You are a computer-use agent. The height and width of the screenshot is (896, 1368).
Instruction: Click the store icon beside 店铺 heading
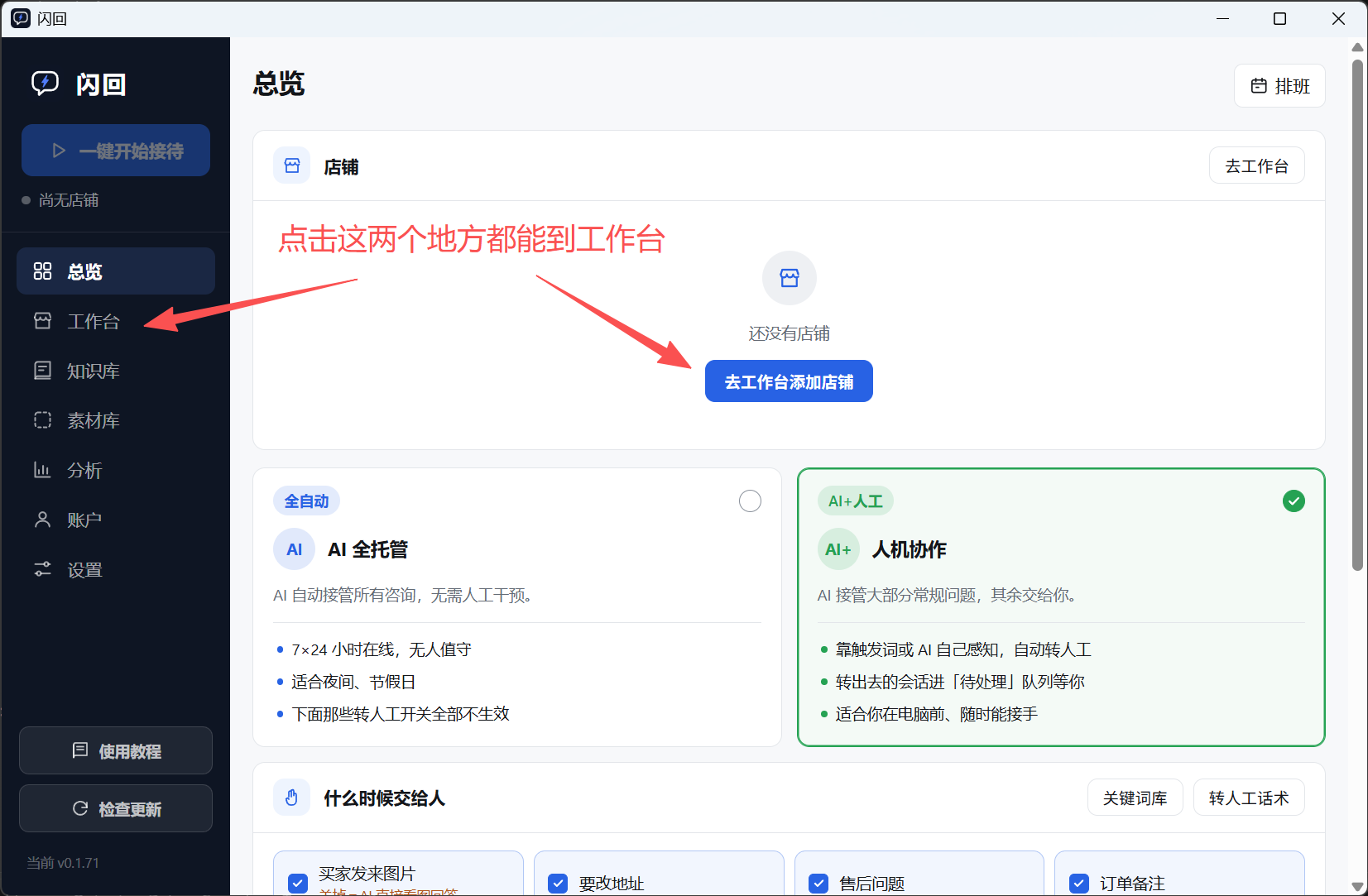(x=292, y=165)
